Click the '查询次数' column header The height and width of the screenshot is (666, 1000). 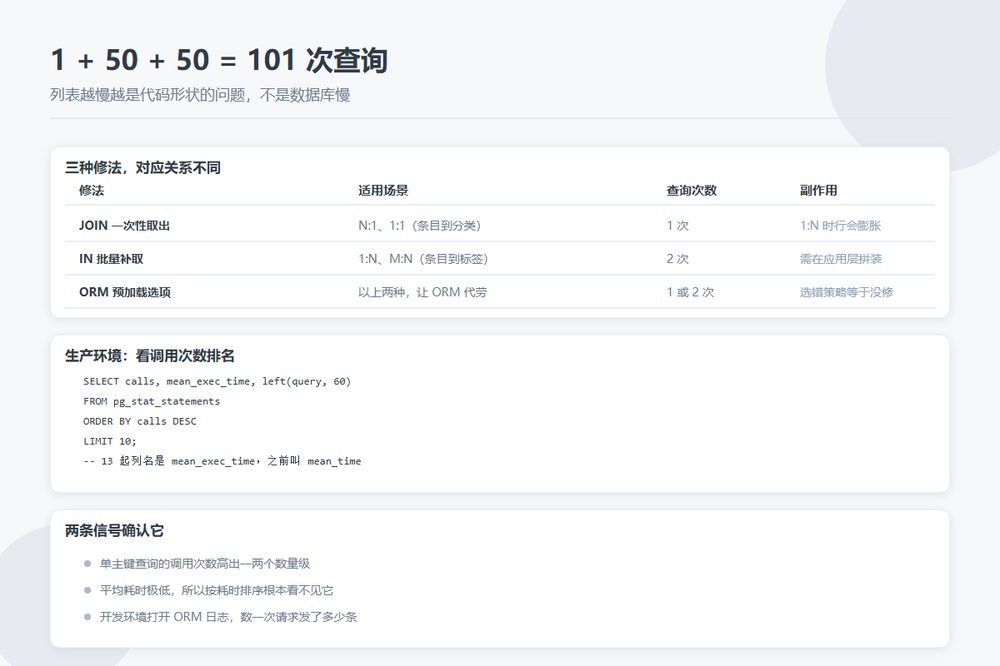click(x=692, y=190)
